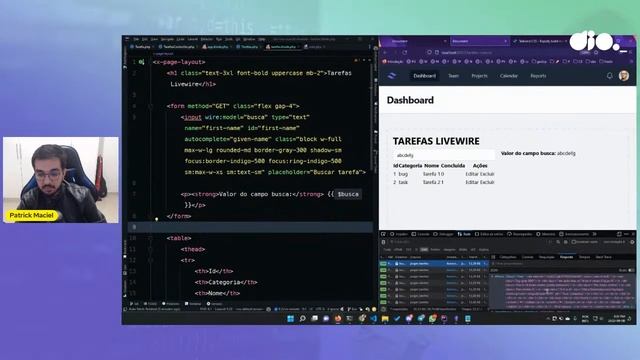Filter network requests by HTML
Image resolution: width=640 pixels, height=360 pixels.
[398, 250]
